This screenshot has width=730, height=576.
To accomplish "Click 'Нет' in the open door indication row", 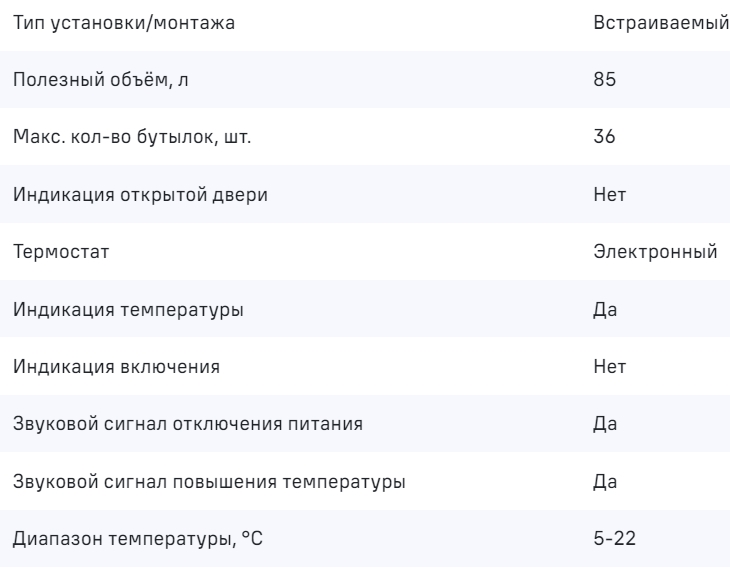I will [x=609, y=195].
